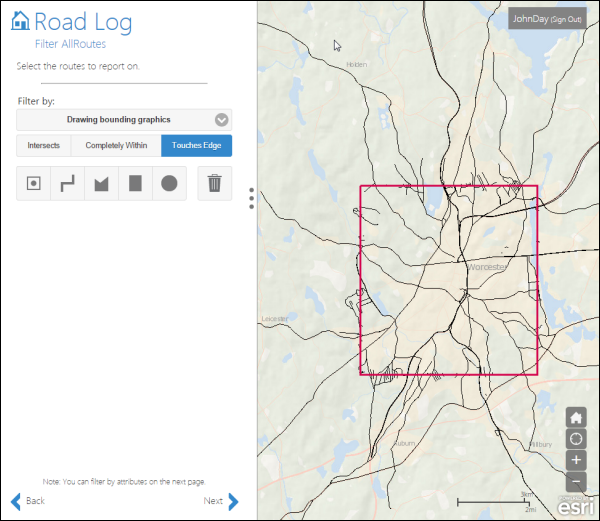The image size is (600, 521).
Task: Click the map Home extent button
Action: 576,418
